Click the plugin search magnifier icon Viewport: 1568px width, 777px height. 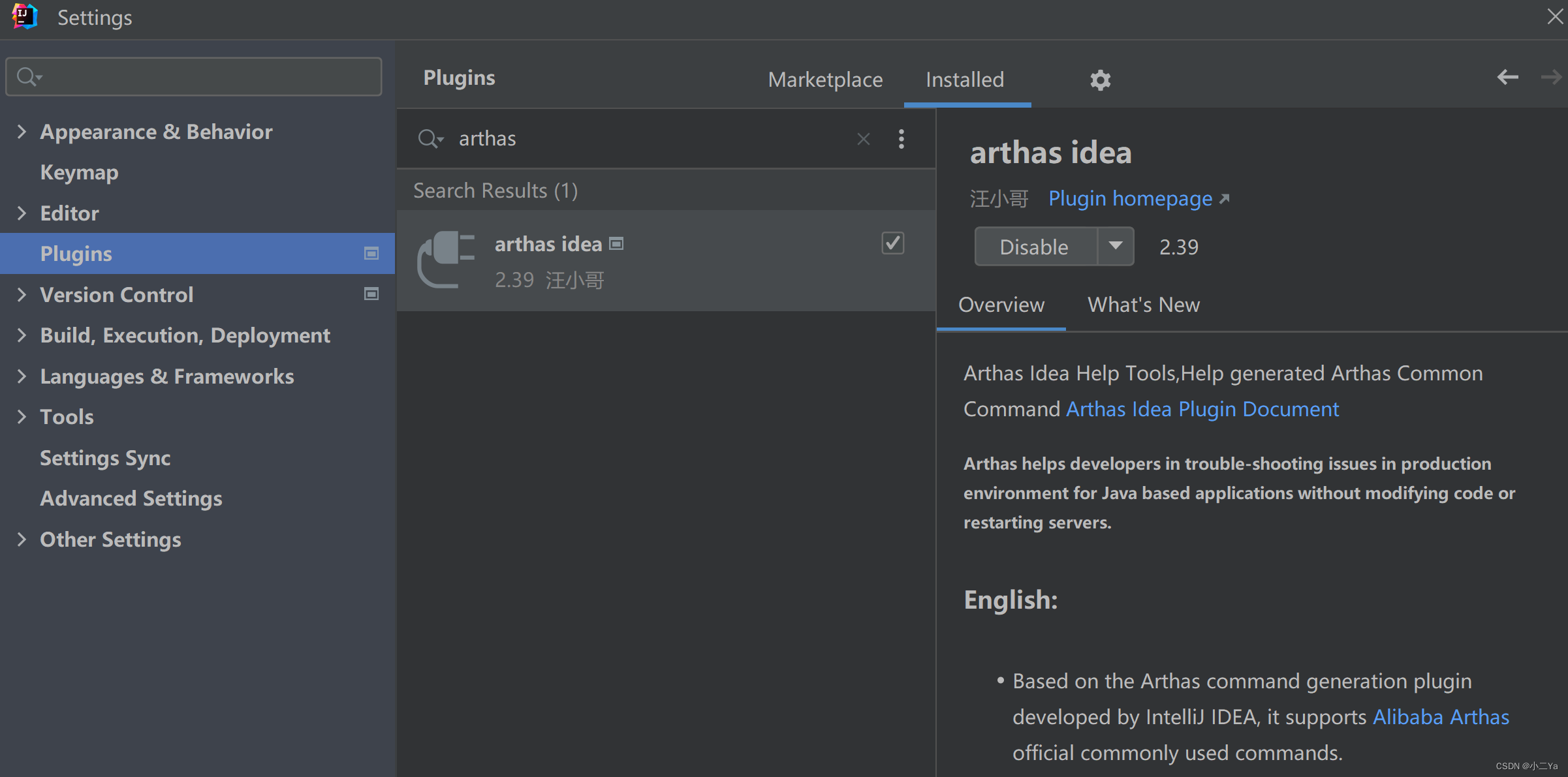pos(430,139)
